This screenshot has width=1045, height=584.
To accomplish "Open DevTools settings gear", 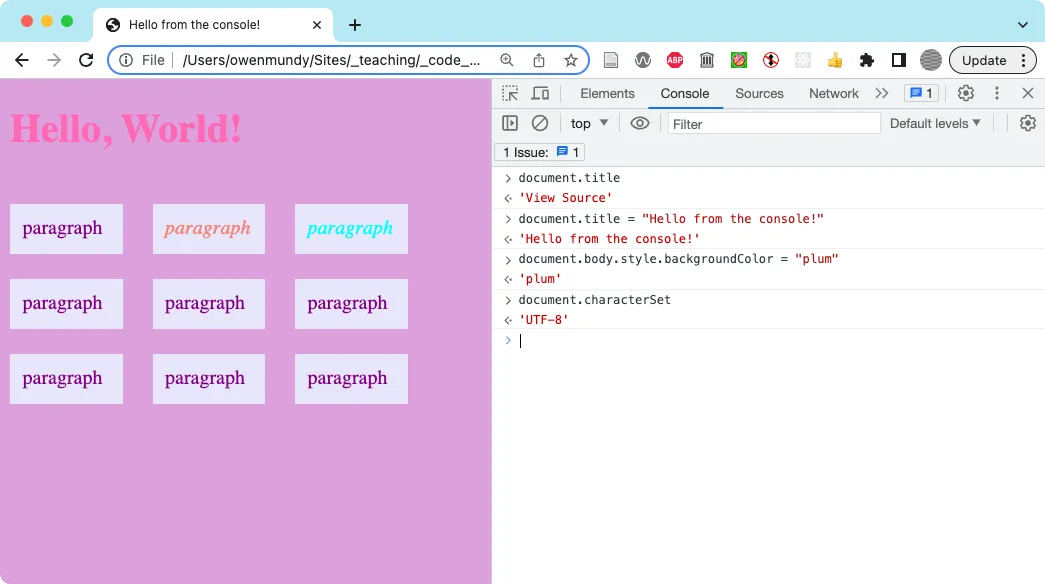I will (x=966, y=92).
